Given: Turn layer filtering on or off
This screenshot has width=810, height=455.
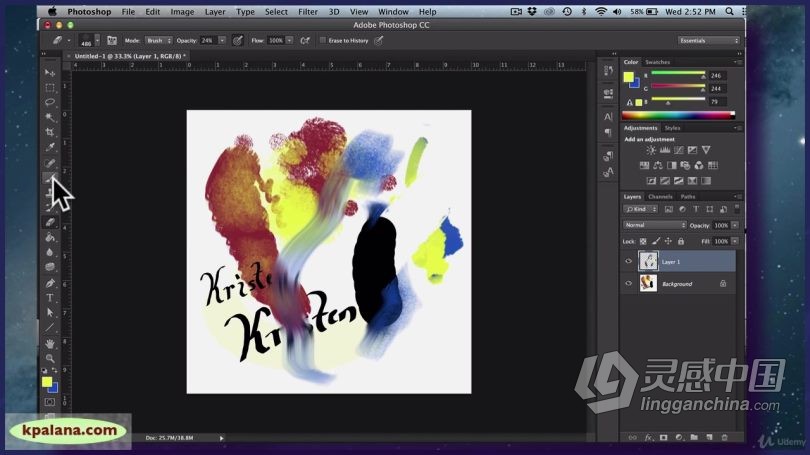Looking at the screenshot, I should [x=737, y=209].
